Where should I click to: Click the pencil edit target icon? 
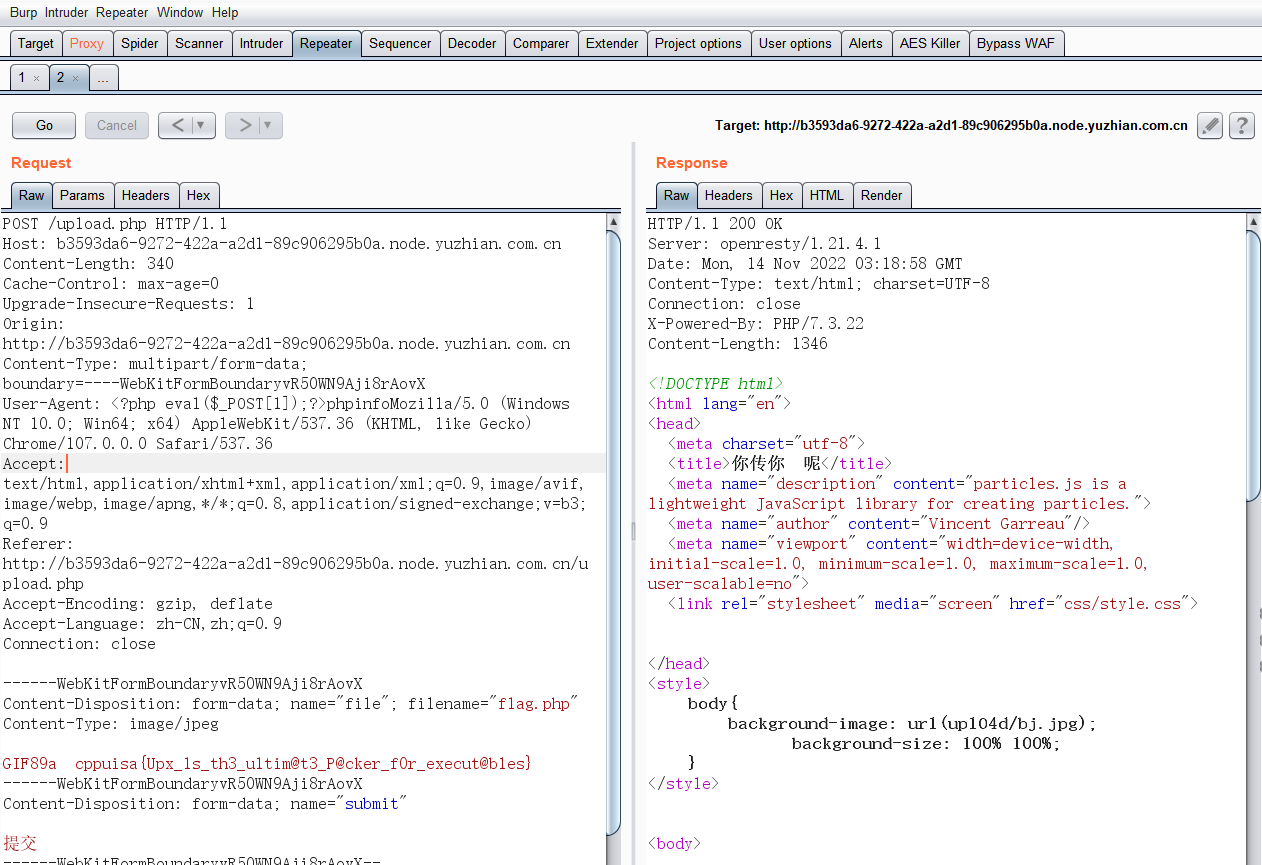coord(1210,125)
